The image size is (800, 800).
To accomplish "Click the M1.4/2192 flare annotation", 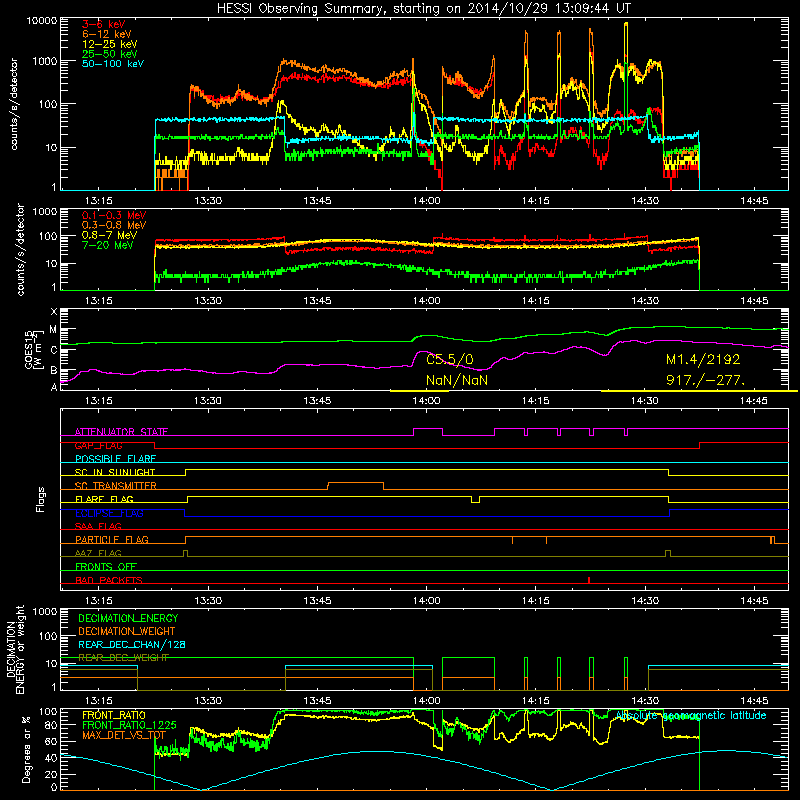I will pos(703,360).
